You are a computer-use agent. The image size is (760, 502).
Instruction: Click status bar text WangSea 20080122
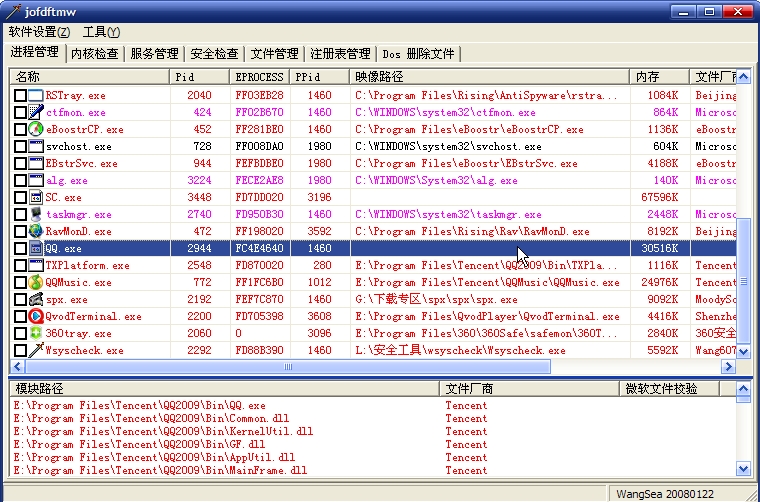(x=665, y=494)
